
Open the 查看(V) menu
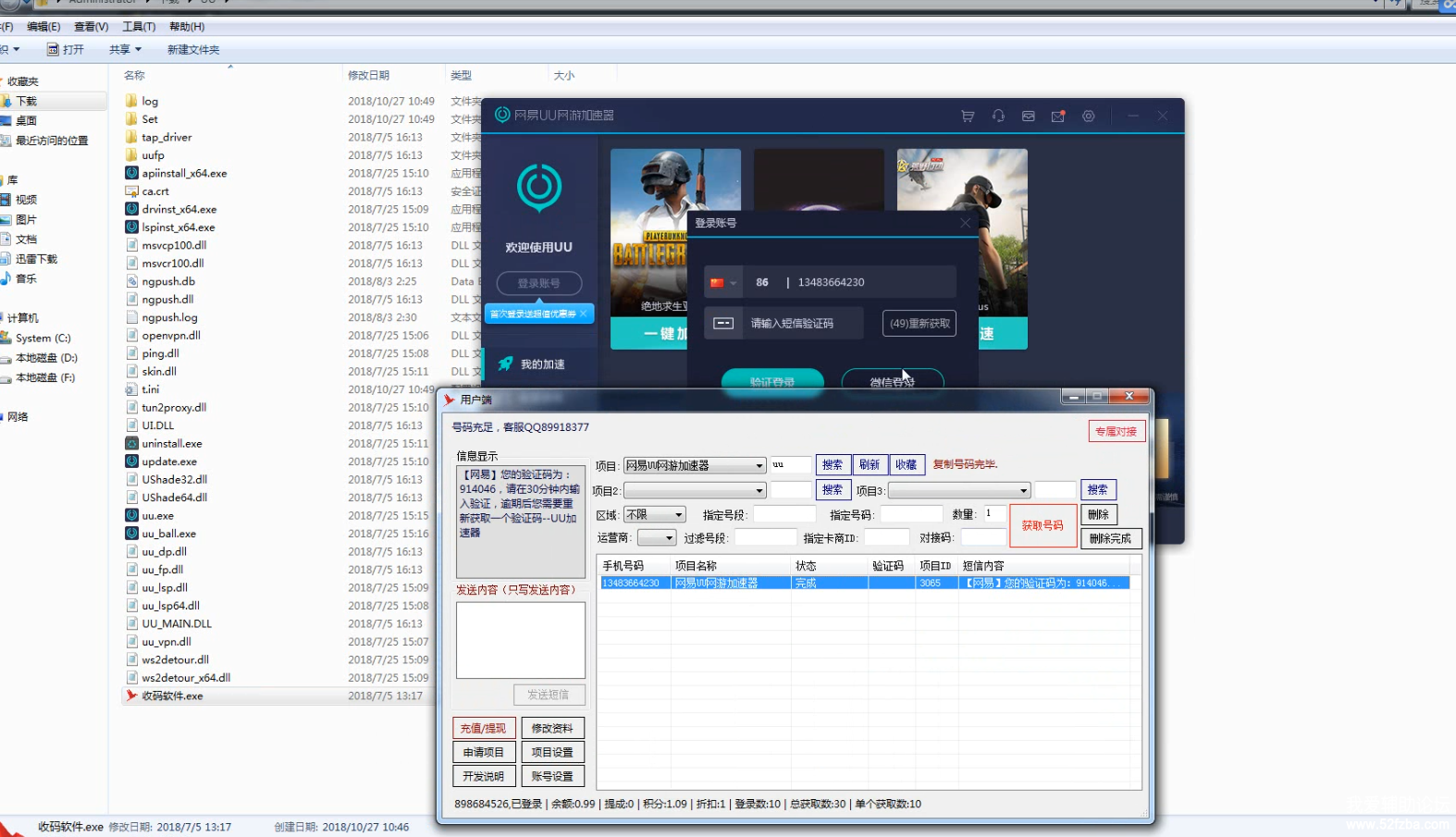pyautogui.click(x=92, y=27)
